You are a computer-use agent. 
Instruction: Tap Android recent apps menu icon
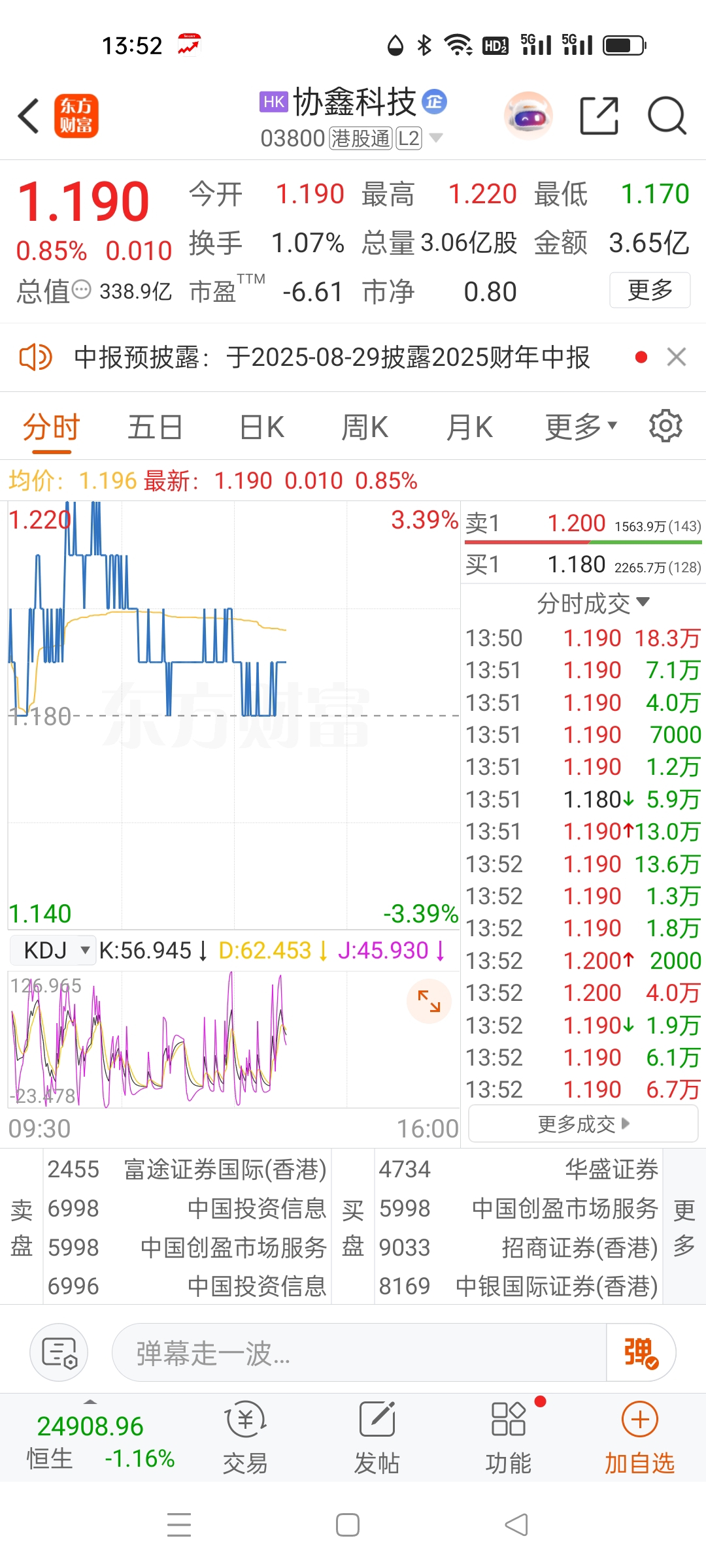[179, 1525]
